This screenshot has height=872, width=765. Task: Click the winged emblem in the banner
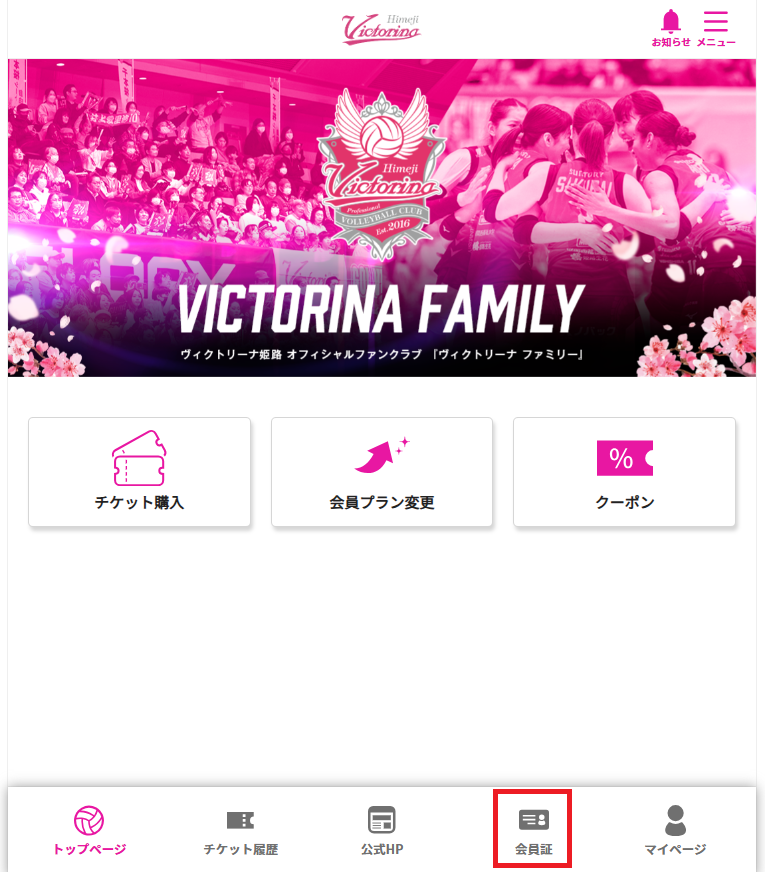click(x=381, y=172)
